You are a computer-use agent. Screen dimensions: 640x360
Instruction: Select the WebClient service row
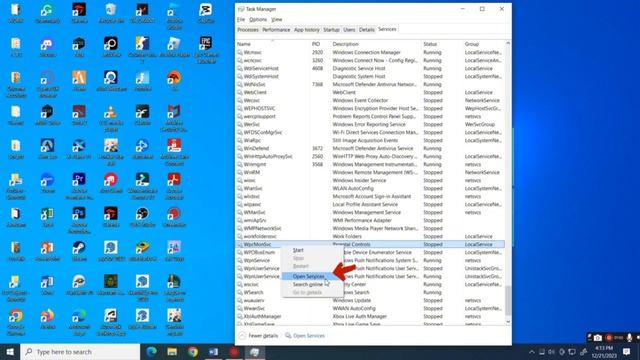coord(370,92)
